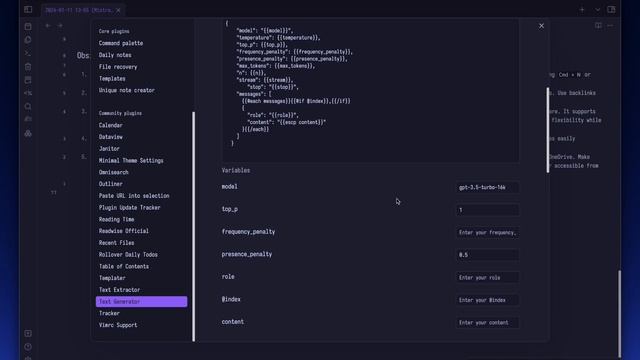Open the terminal ribbon icon
The width and height of the screenshot is (640, 360).
[28, 53]
